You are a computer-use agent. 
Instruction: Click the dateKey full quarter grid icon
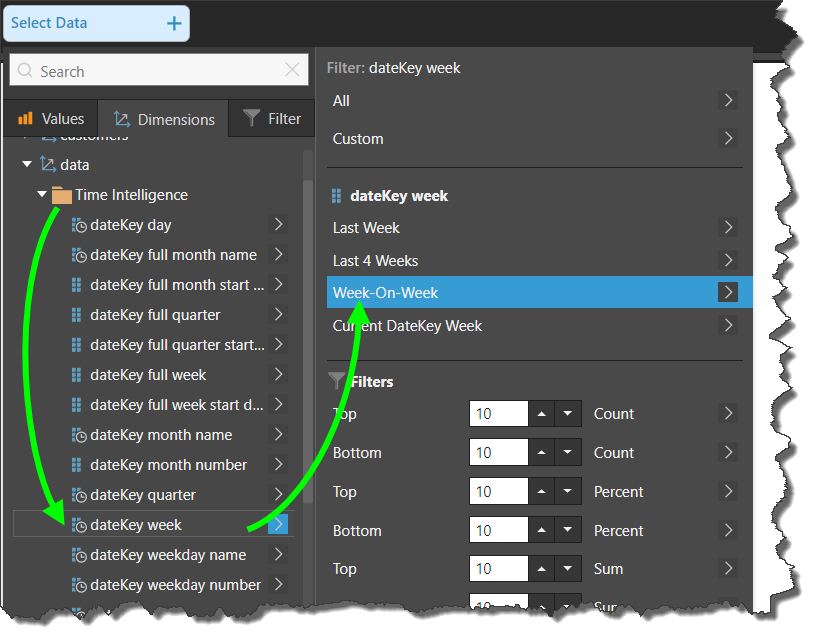click(x=78, y=315)
